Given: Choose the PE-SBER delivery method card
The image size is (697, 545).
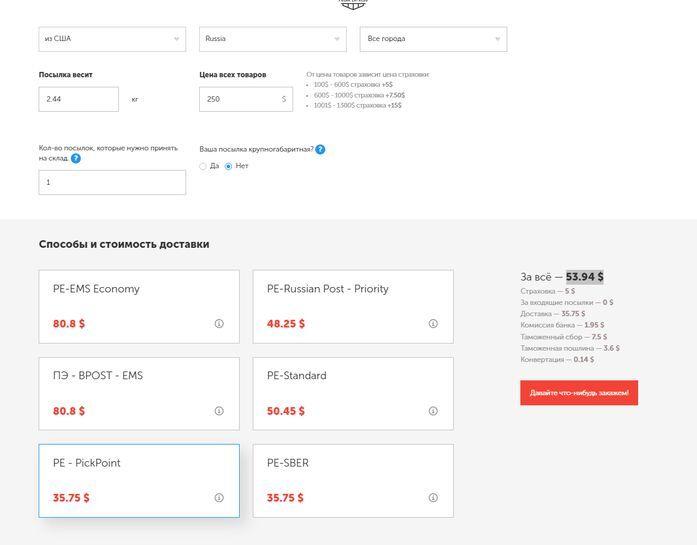Looking at the screenshot, I should 352,480.
